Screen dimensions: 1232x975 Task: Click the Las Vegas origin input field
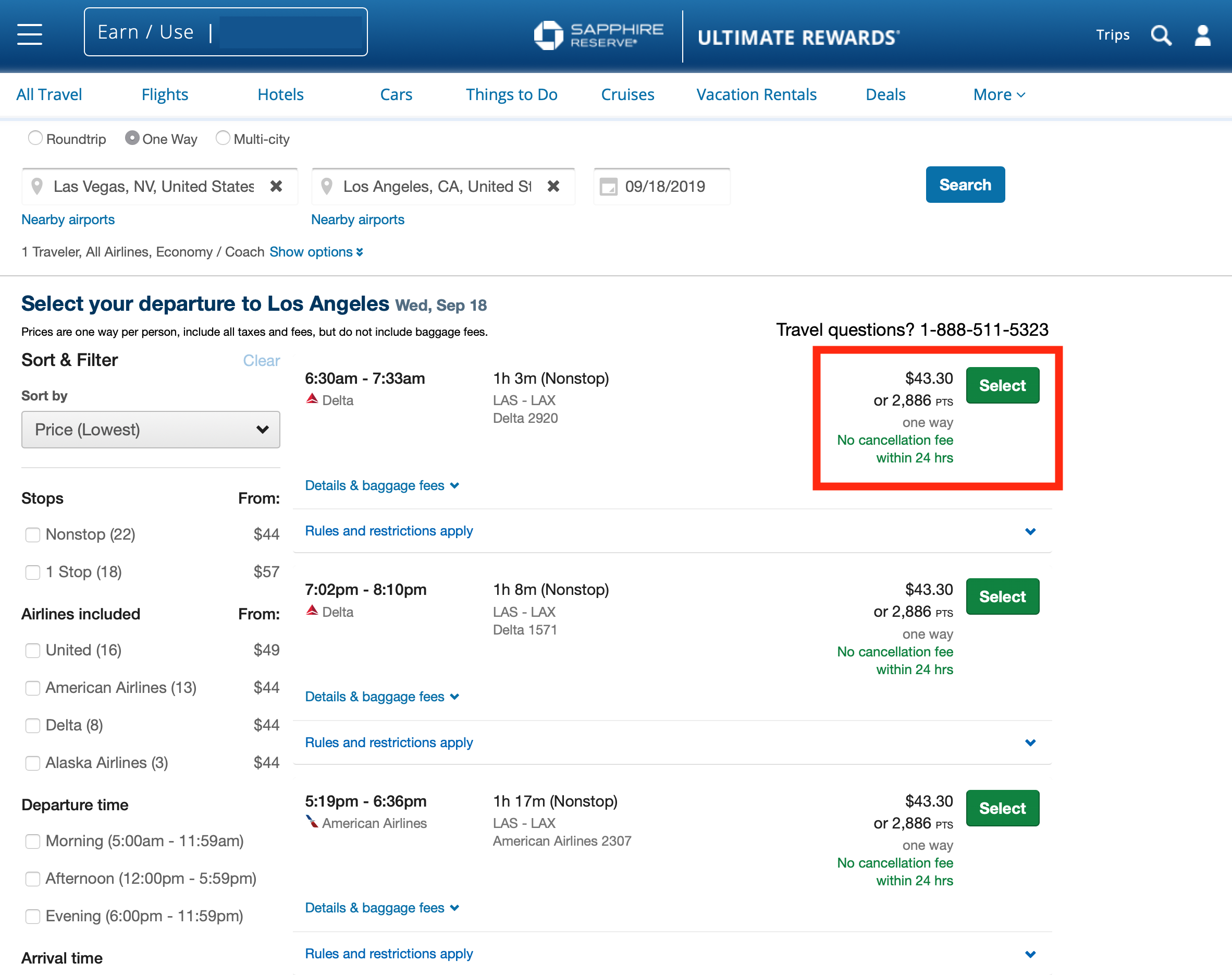(x=160, y=187)
